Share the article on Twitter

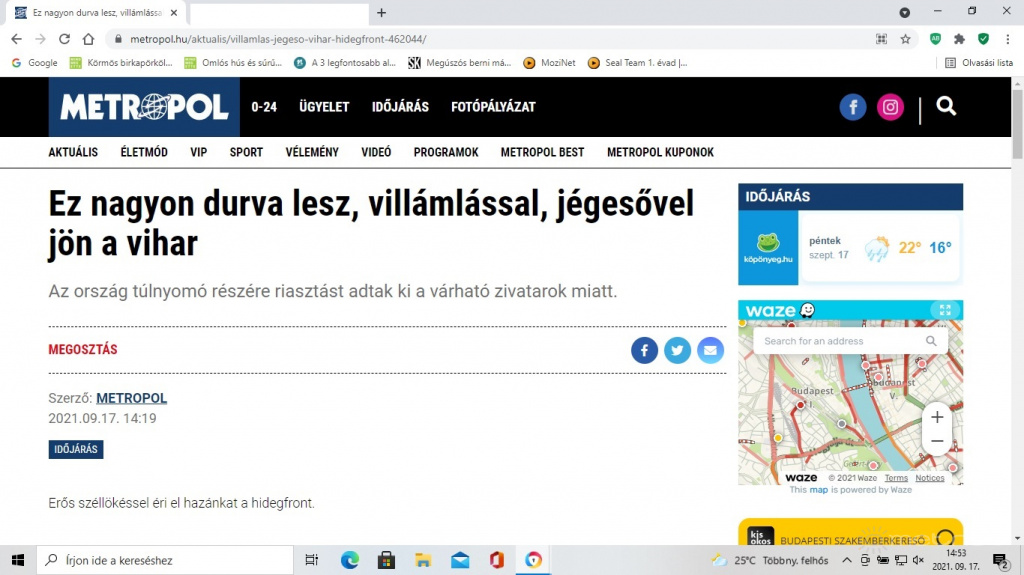pyautogui.click(x=677, y=350)
